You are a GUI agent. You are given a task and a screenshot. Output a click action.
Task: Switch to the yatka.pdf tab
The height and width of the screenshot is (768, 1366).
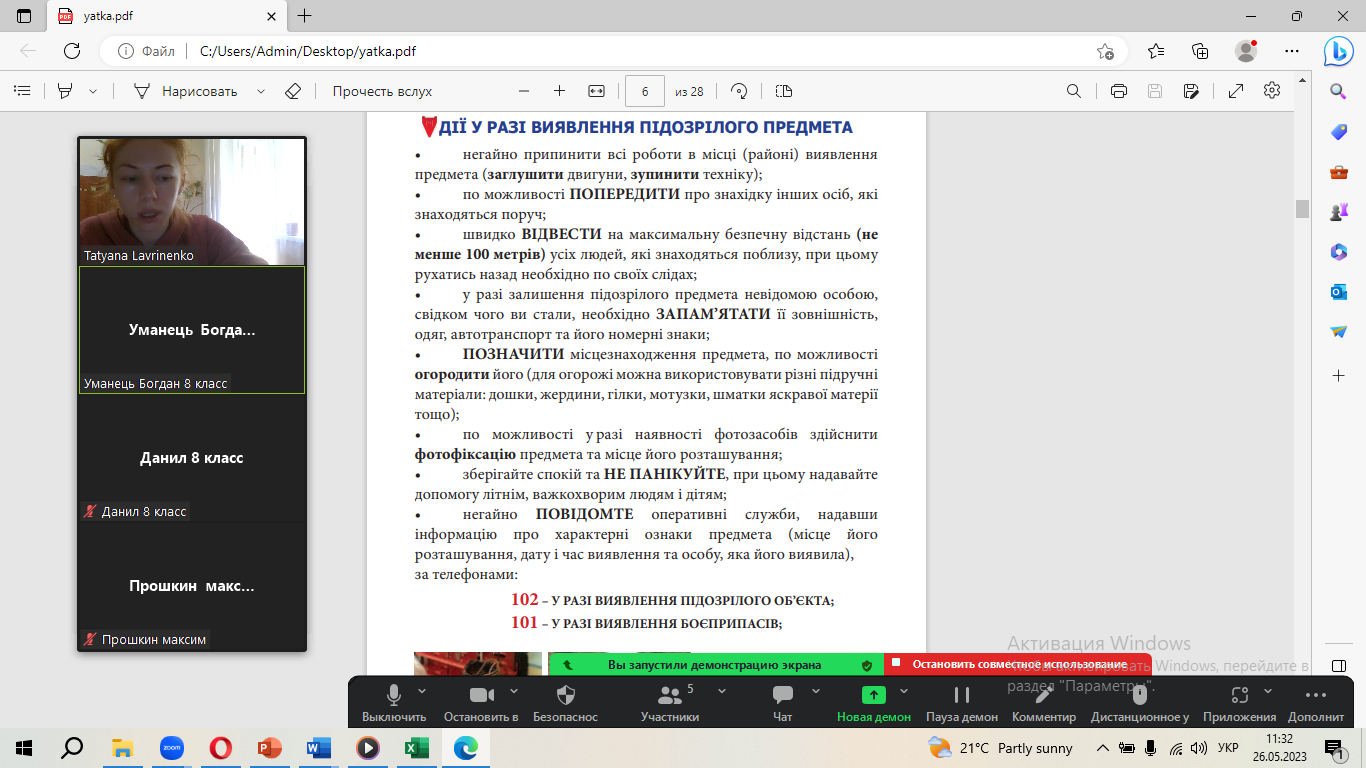[x=166, y=16]
